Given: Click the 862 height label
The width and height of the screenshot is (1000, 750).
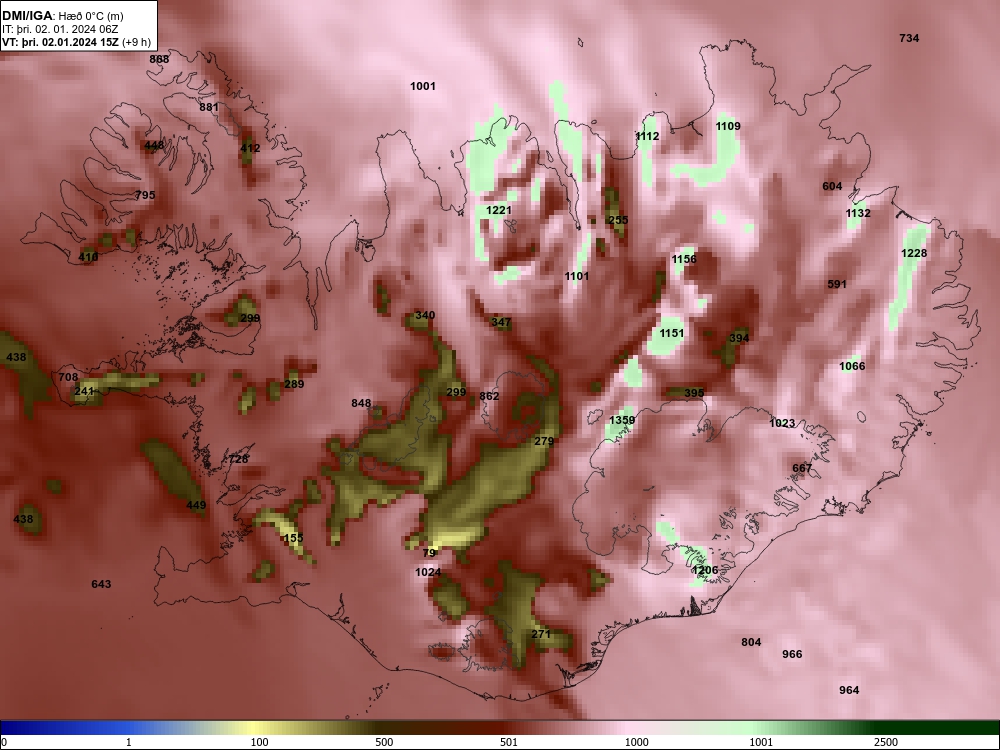Looking at the screenshot, I should click(x=489, y=396).
